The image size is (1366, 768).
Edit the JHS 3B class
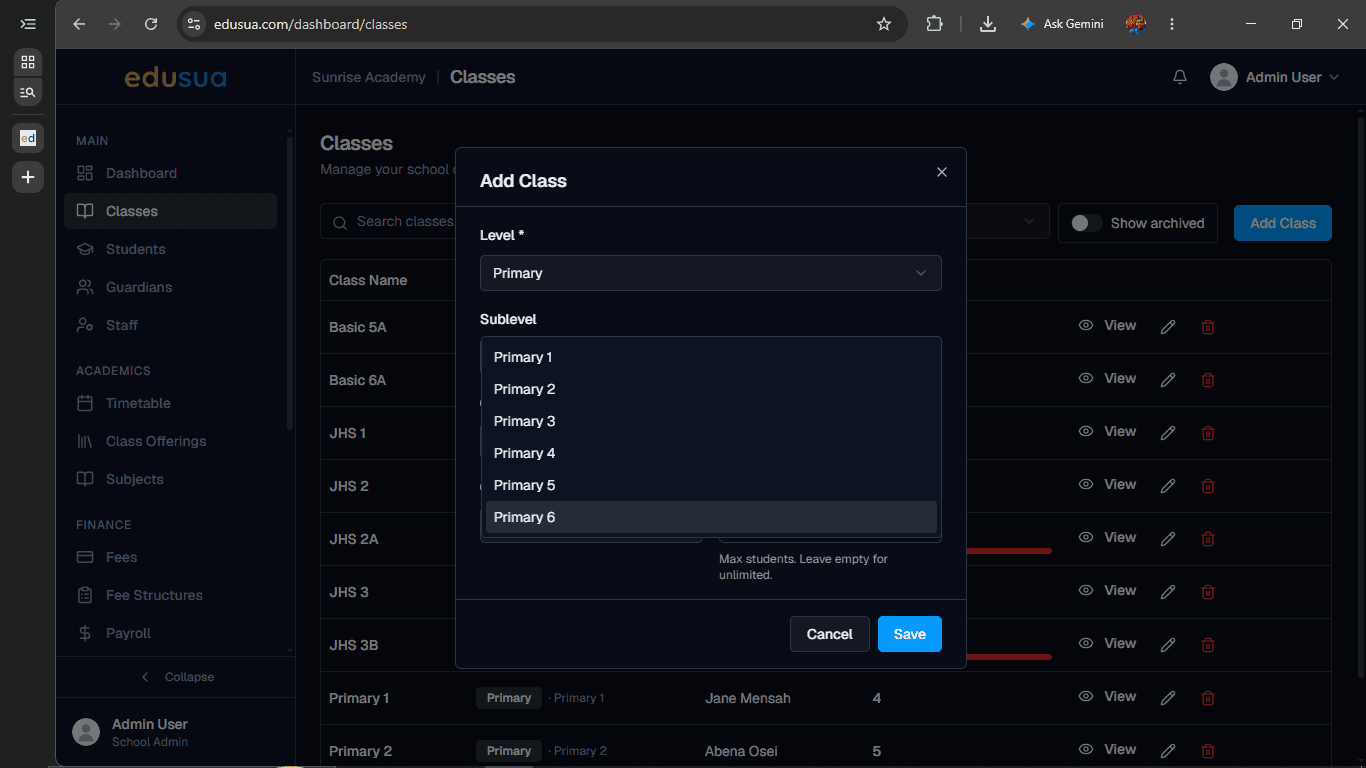1167,644
